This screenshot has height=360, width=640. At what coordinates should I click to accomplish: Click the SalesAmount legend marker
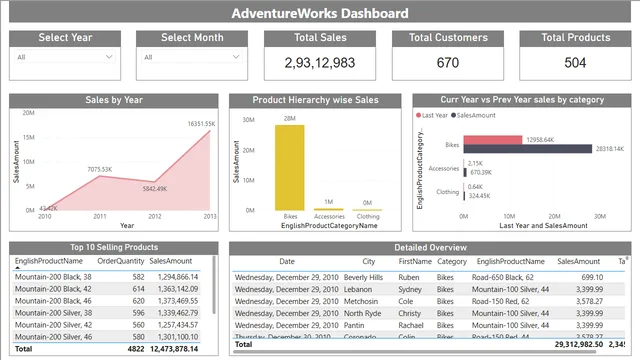pyautogui.click(x=453, y=115)
